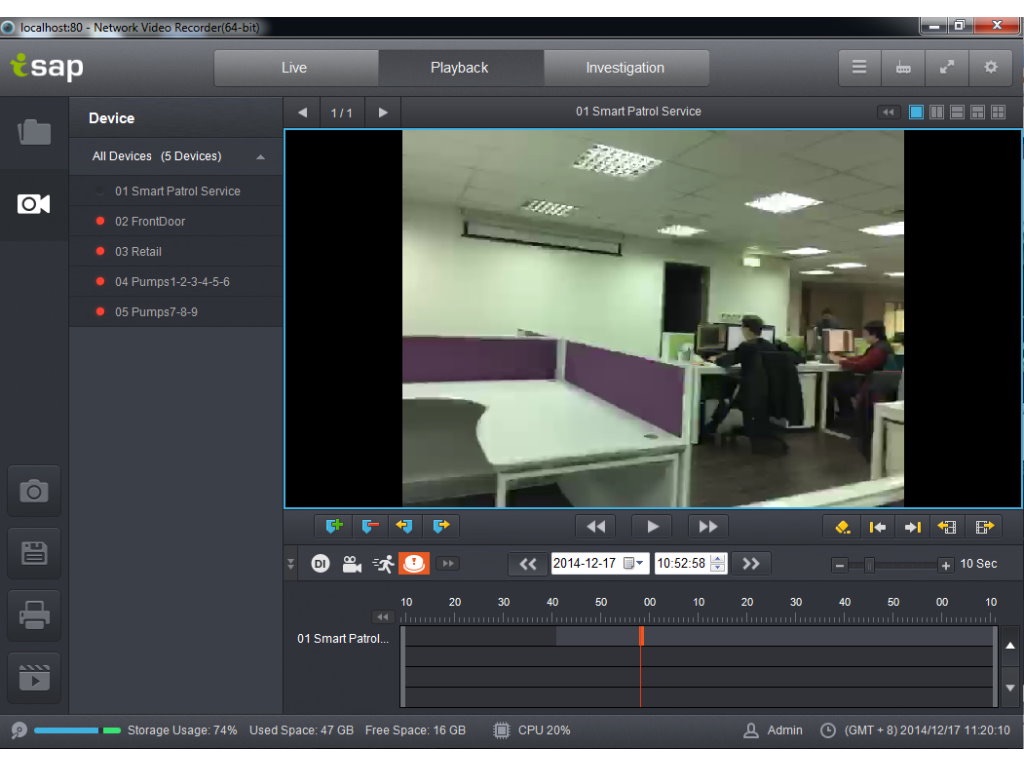Click the timeline zoom slider handle
Image resolution: width=1024 pixels, height=768 pixels.
[x=869, y=565]
